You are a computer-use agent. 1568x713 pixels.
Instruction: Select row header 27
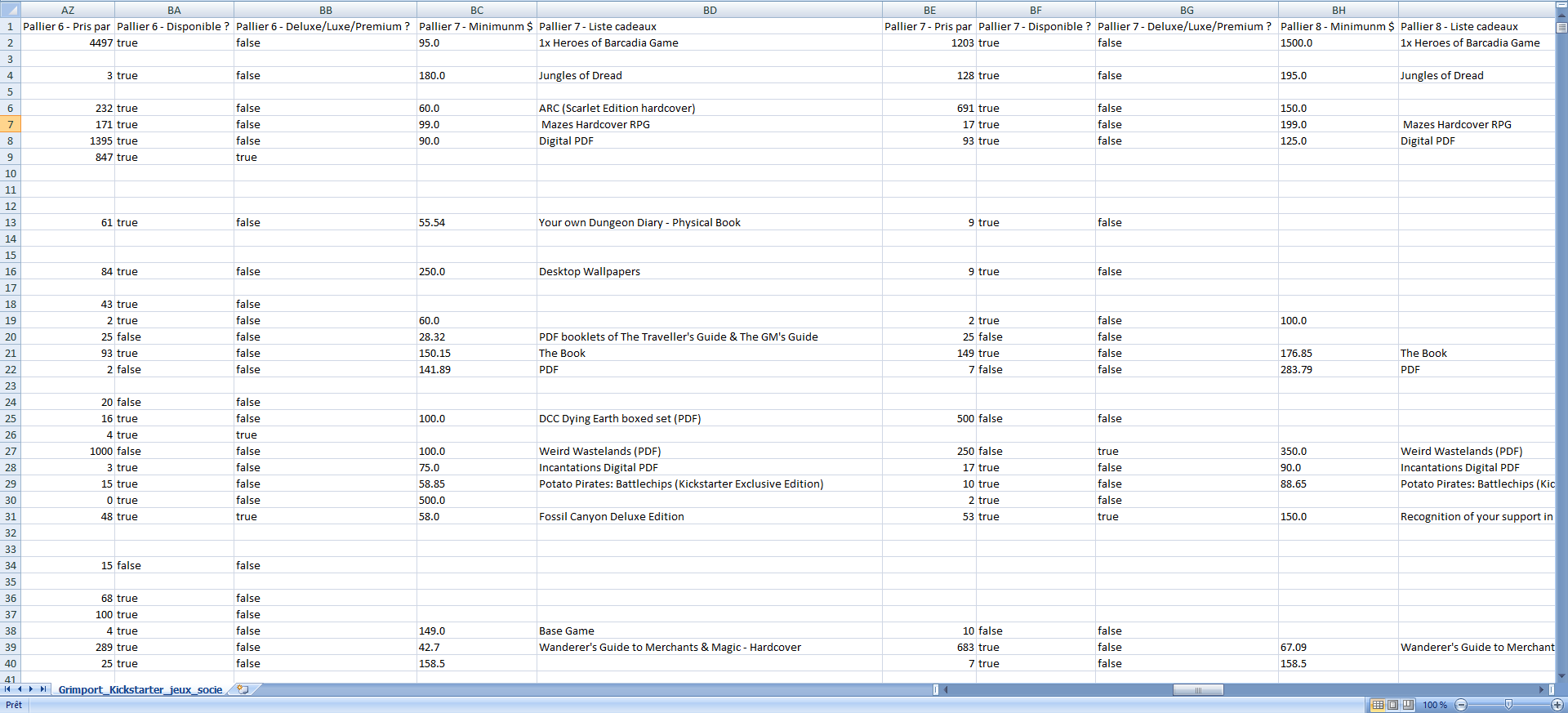(11, 451)
